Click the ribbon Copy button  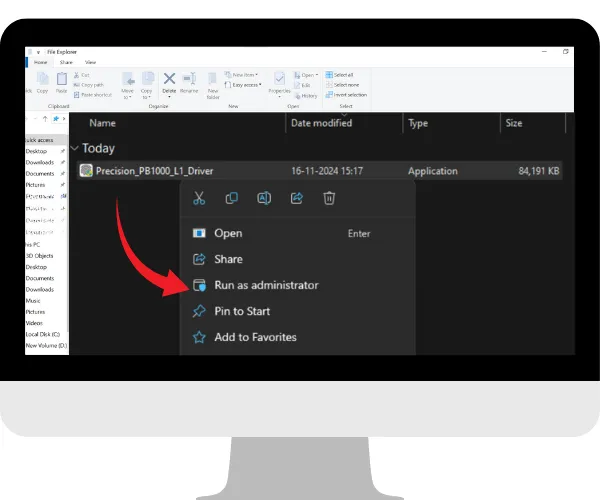coord(42,83)
